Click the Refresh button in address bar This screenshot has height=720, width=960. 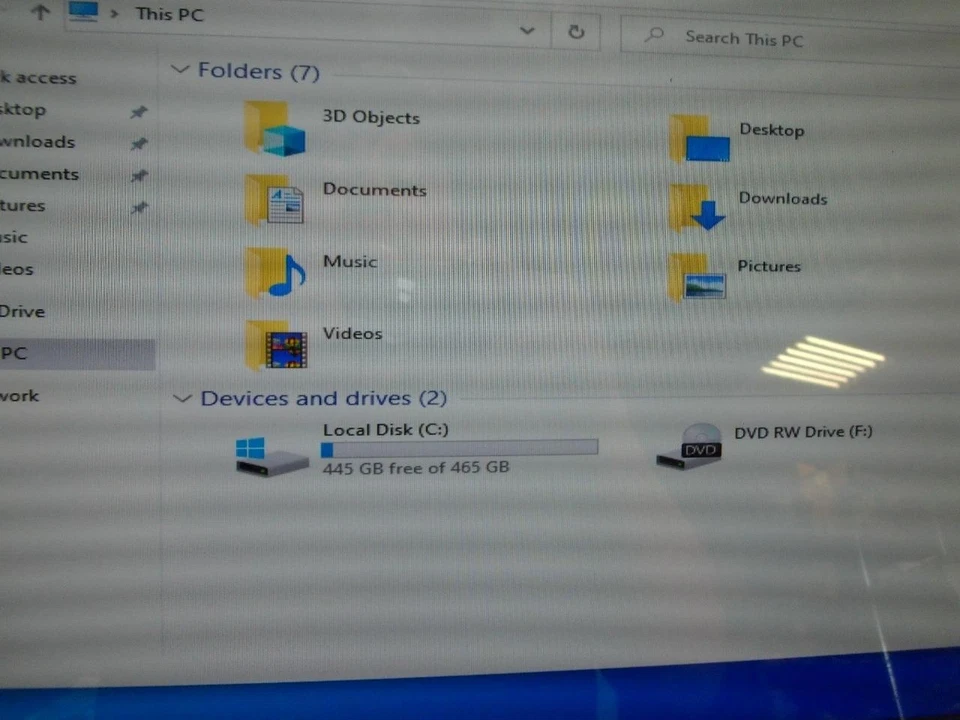coord(575,31)
